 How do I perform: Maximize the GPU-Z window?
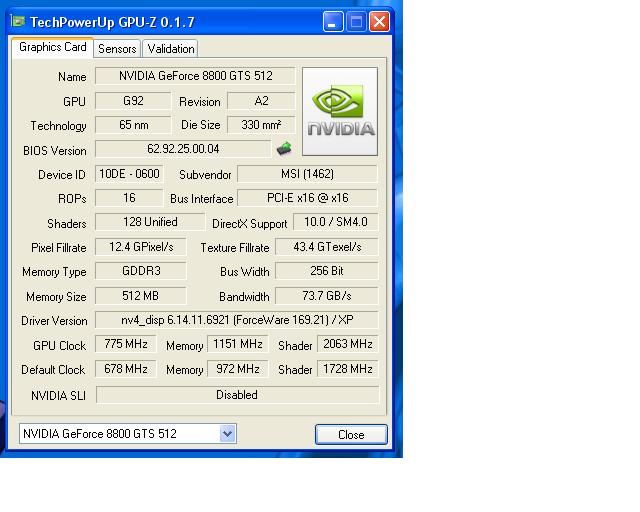point(356,22)
